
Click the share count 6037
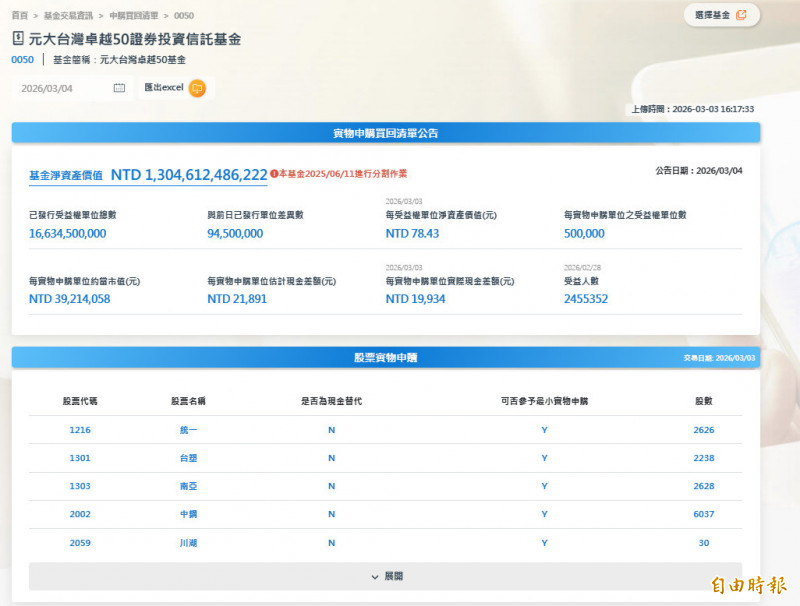[x=704, y=514]
